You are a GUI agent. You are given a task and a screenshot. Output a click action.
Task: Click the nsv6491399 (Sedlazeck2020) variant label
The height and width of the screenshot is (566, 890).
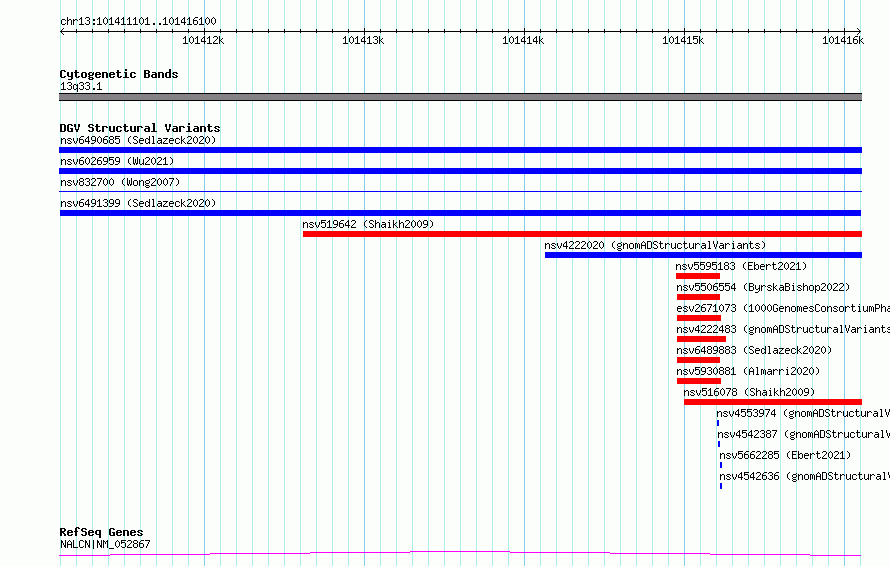click(138, 203)
